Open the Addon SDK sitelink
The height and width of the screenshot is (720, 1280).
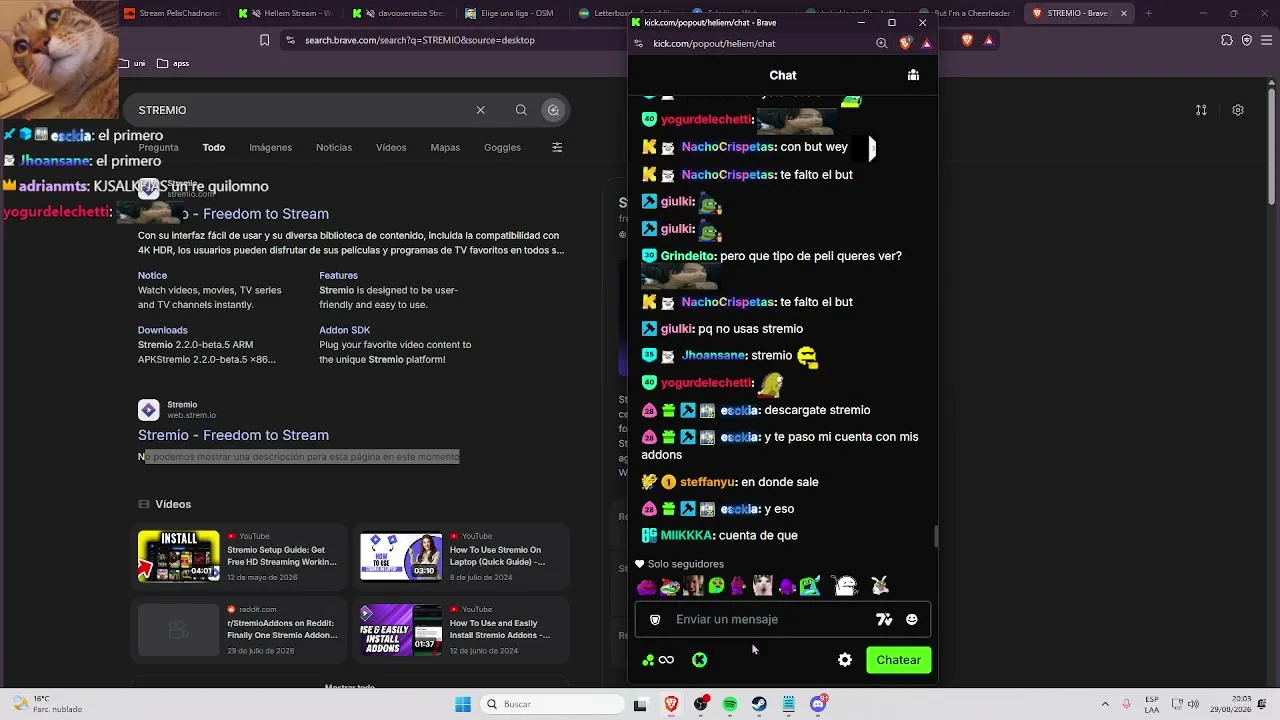[x=345, y=330]
